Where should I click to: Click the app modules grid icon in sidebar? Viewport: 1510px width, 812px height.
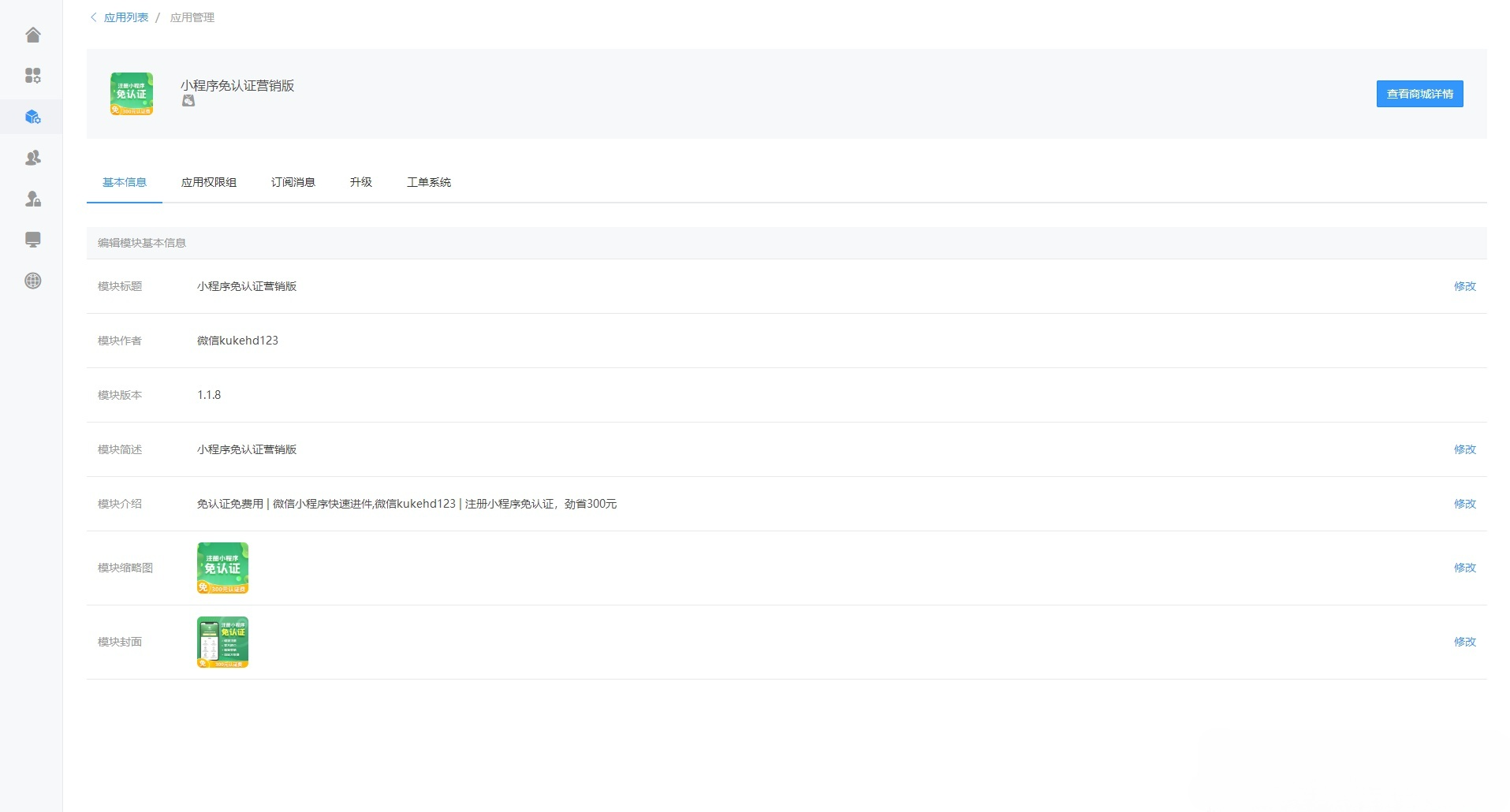coord(32,76)
